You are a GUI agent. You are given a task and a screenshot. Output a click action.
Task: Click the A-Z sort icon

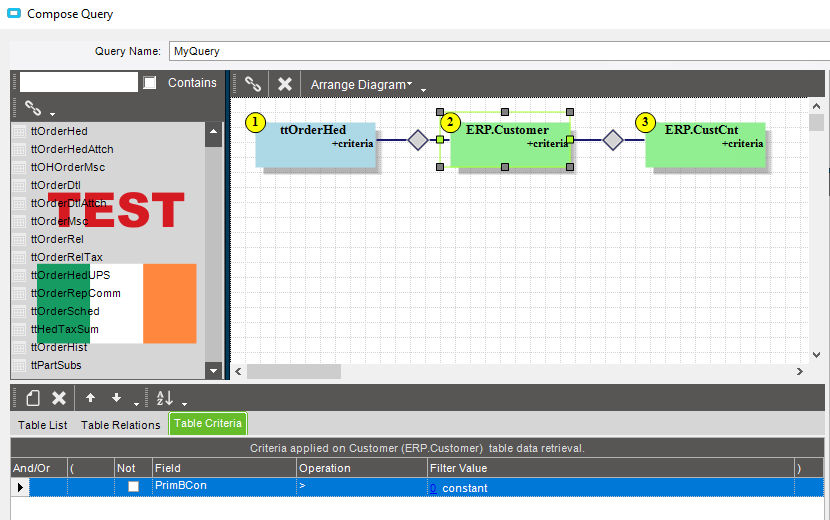coord(165,398)
